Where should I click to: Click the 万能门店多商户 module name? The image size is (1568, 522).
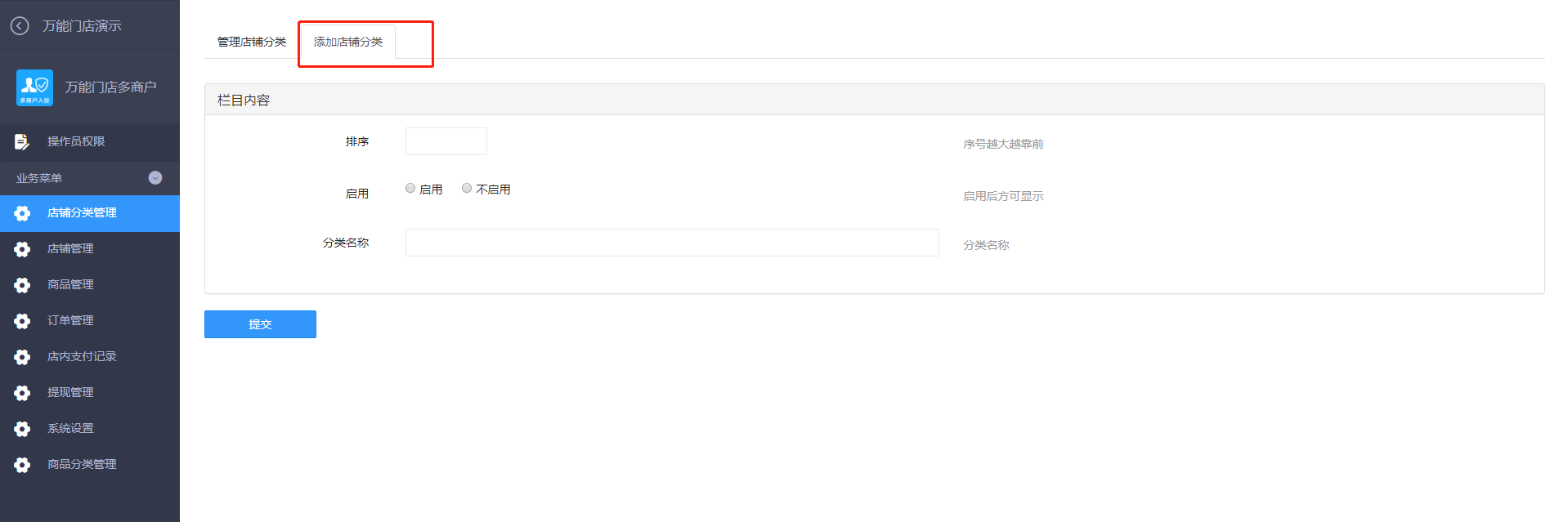(x=110, y=87)
